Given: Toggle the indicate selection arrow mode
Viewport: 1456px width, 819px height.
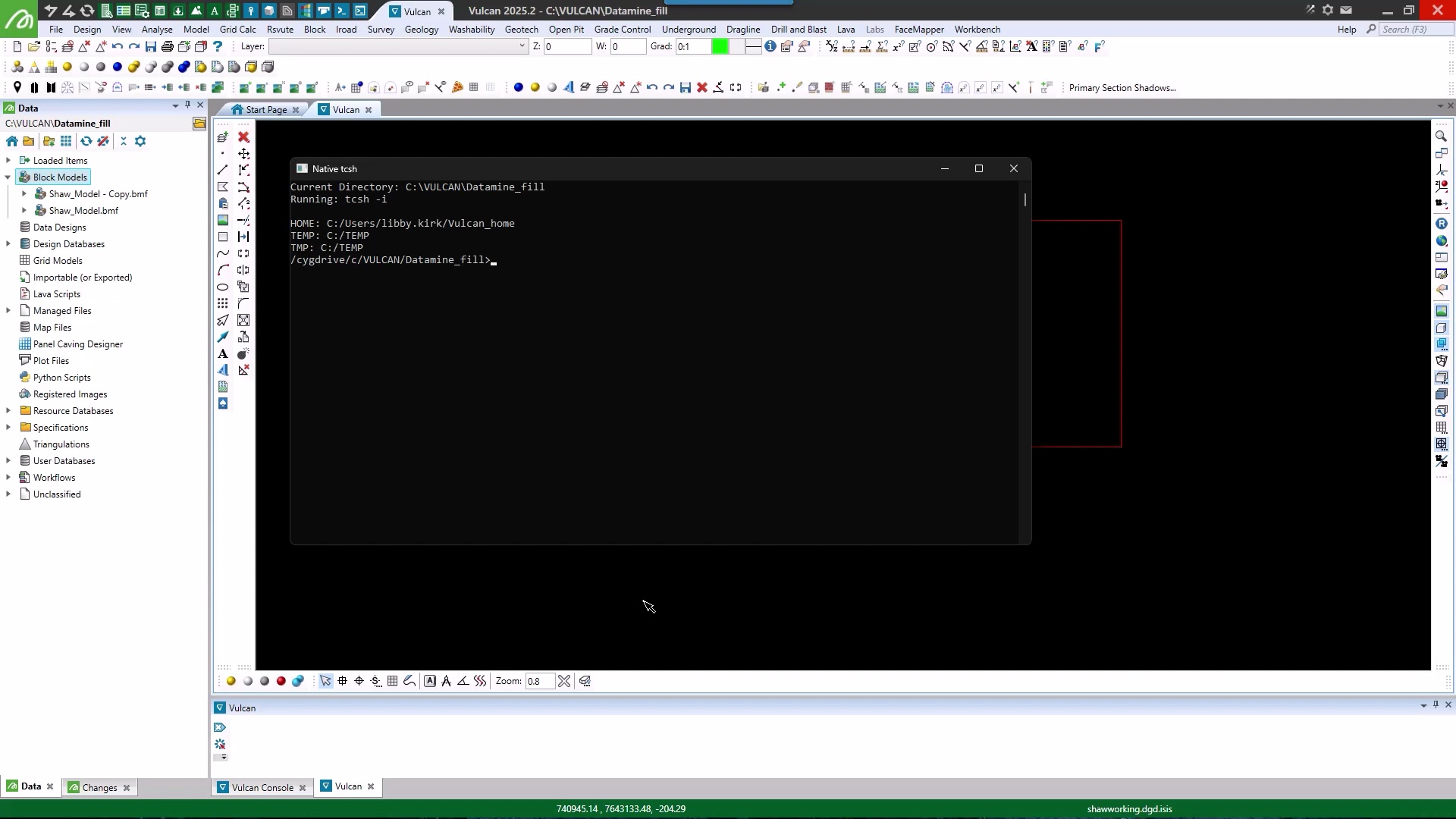Looking at the screenshot, I should [325, 681].
